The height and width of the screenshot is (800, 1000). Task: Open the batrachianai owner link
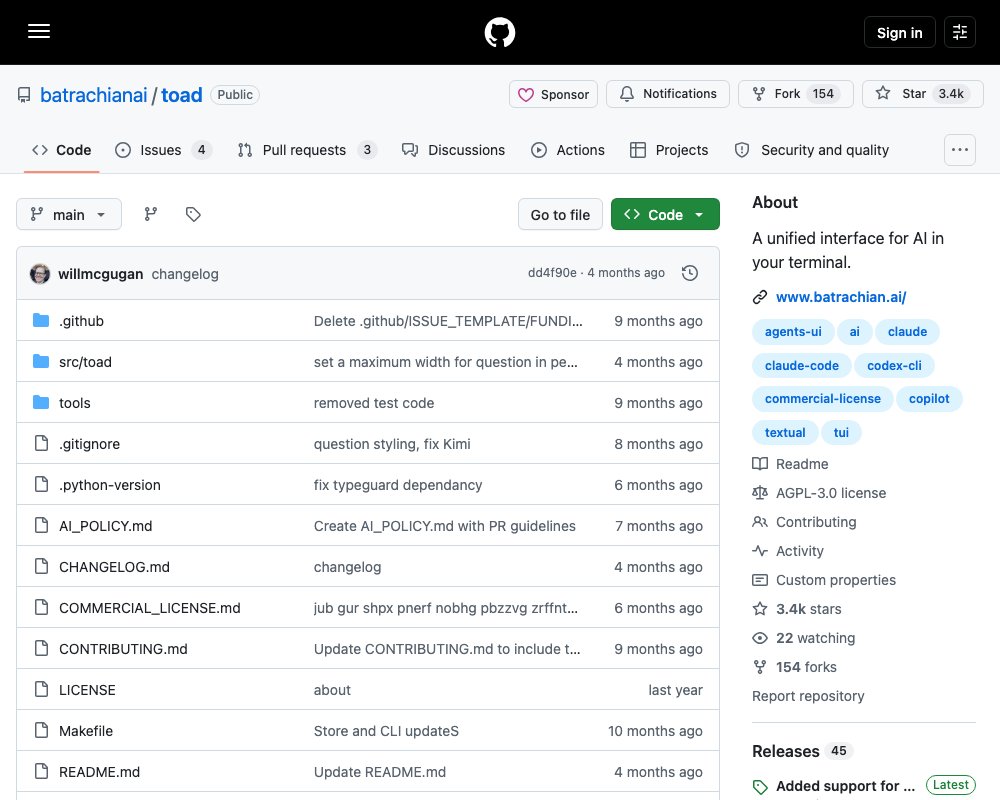point(94,95)
